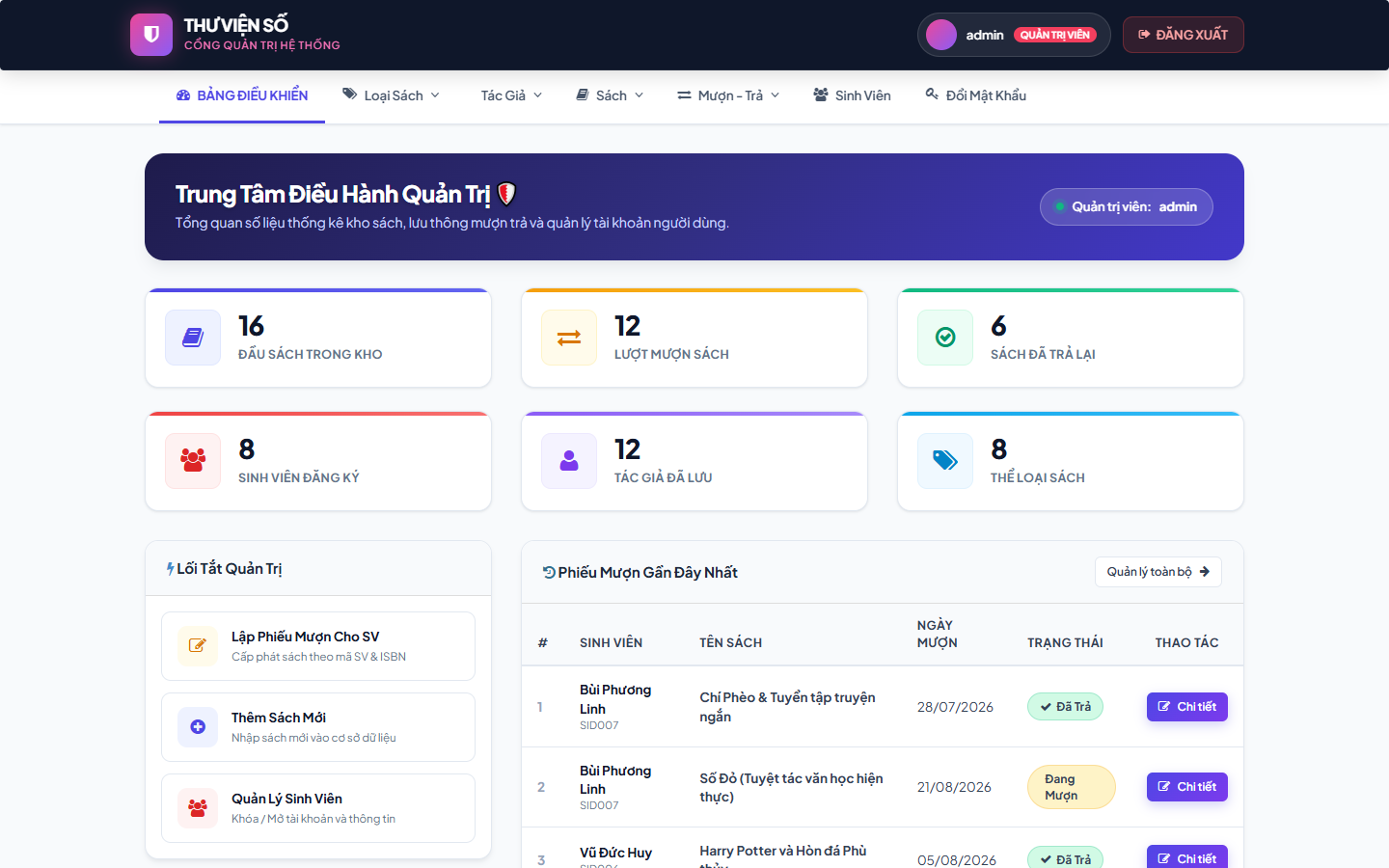Select Đổi Mật Khẩu in the navigation
This screenshot has height=868, width=1389.
(975, 95)
